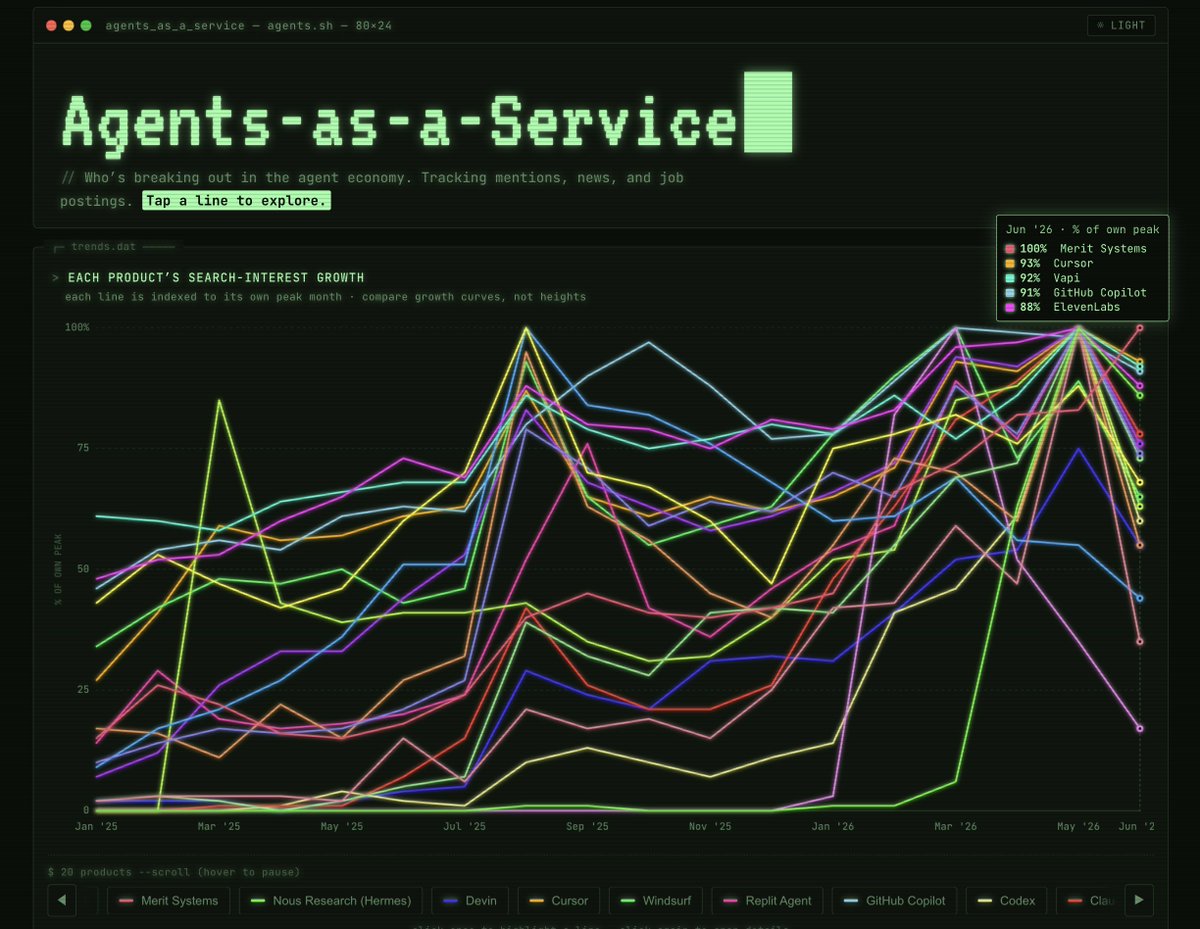Click the 'Tap a line to explore.' highlight
The height and width of the screenshot is (929, 1200).
[236, 201]
